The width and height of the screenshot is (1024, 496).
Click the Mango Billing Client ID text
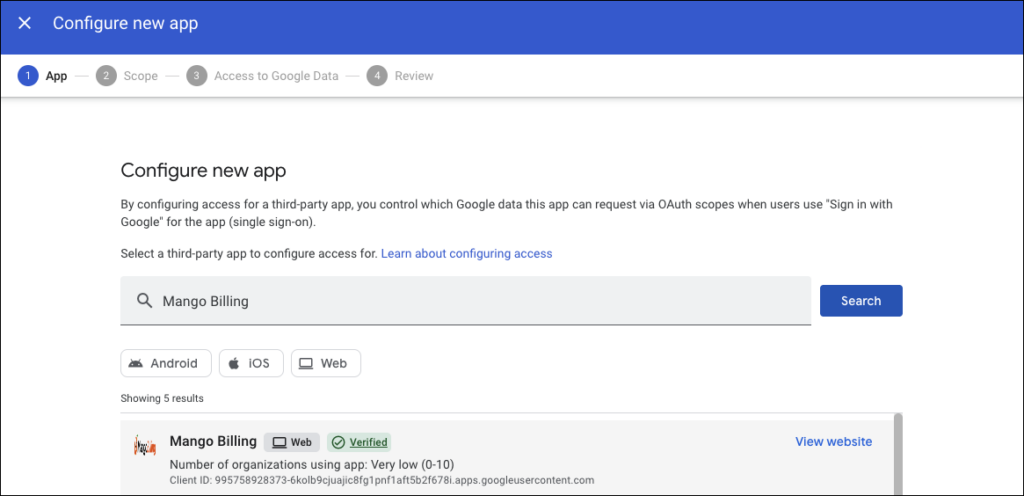pos(382,480)
